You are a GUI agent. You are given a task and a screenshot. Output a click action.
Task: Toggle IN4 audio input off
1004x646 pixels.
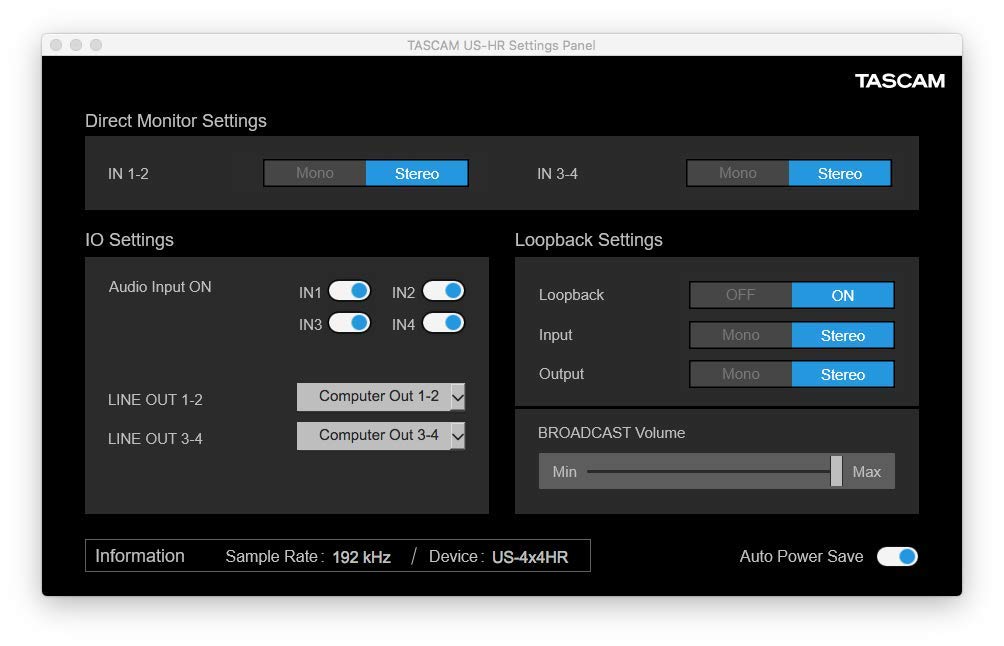coord(443,322)
